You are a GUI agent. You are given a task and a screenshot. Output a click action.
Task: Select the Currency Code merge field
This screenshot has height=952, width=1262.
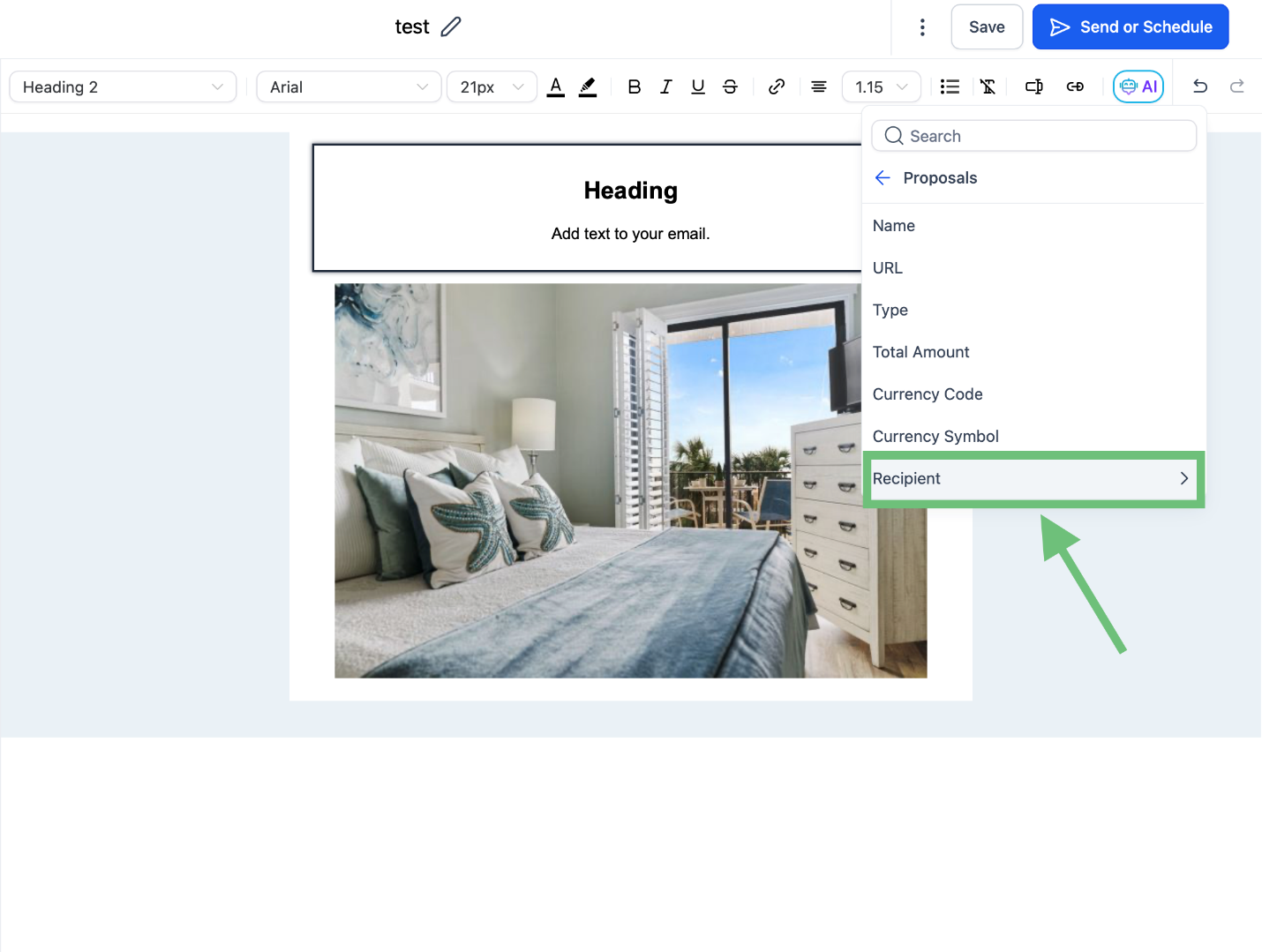1033,394
